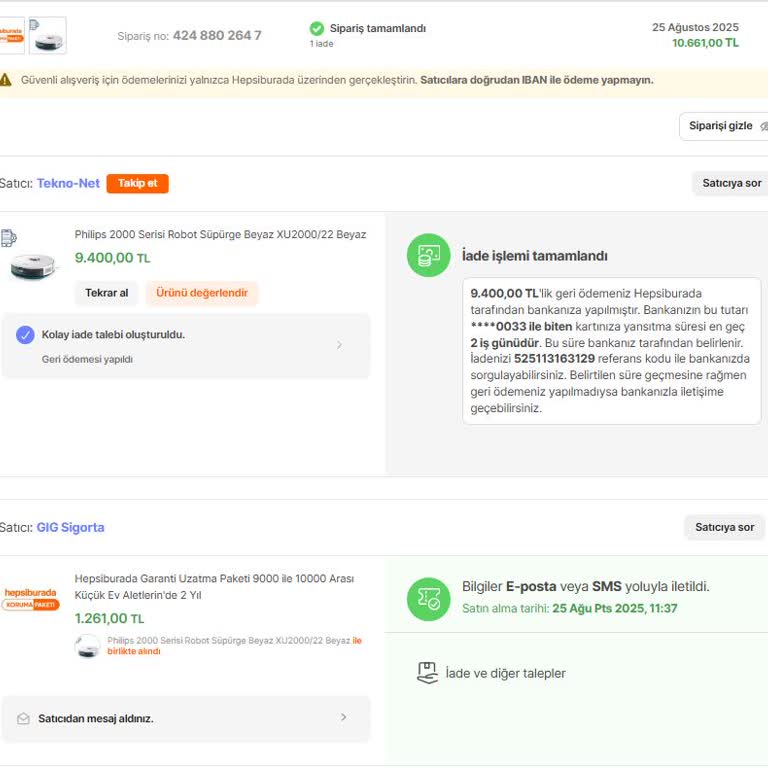Click the hepsiburada Koruma Paketi logo
This screenshot has height=768, width=768.
click(x=30, y=600)
